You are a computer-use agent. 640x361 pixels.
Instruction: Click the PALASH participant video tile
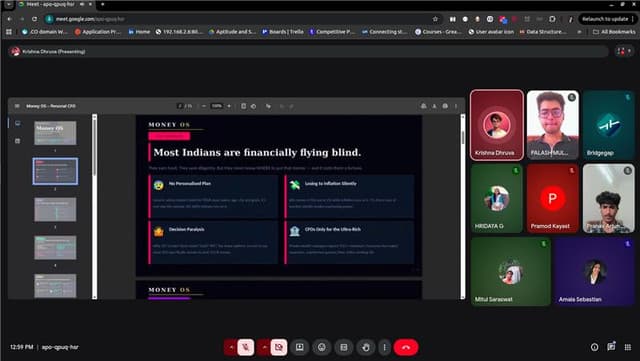(x=553, y=125)
